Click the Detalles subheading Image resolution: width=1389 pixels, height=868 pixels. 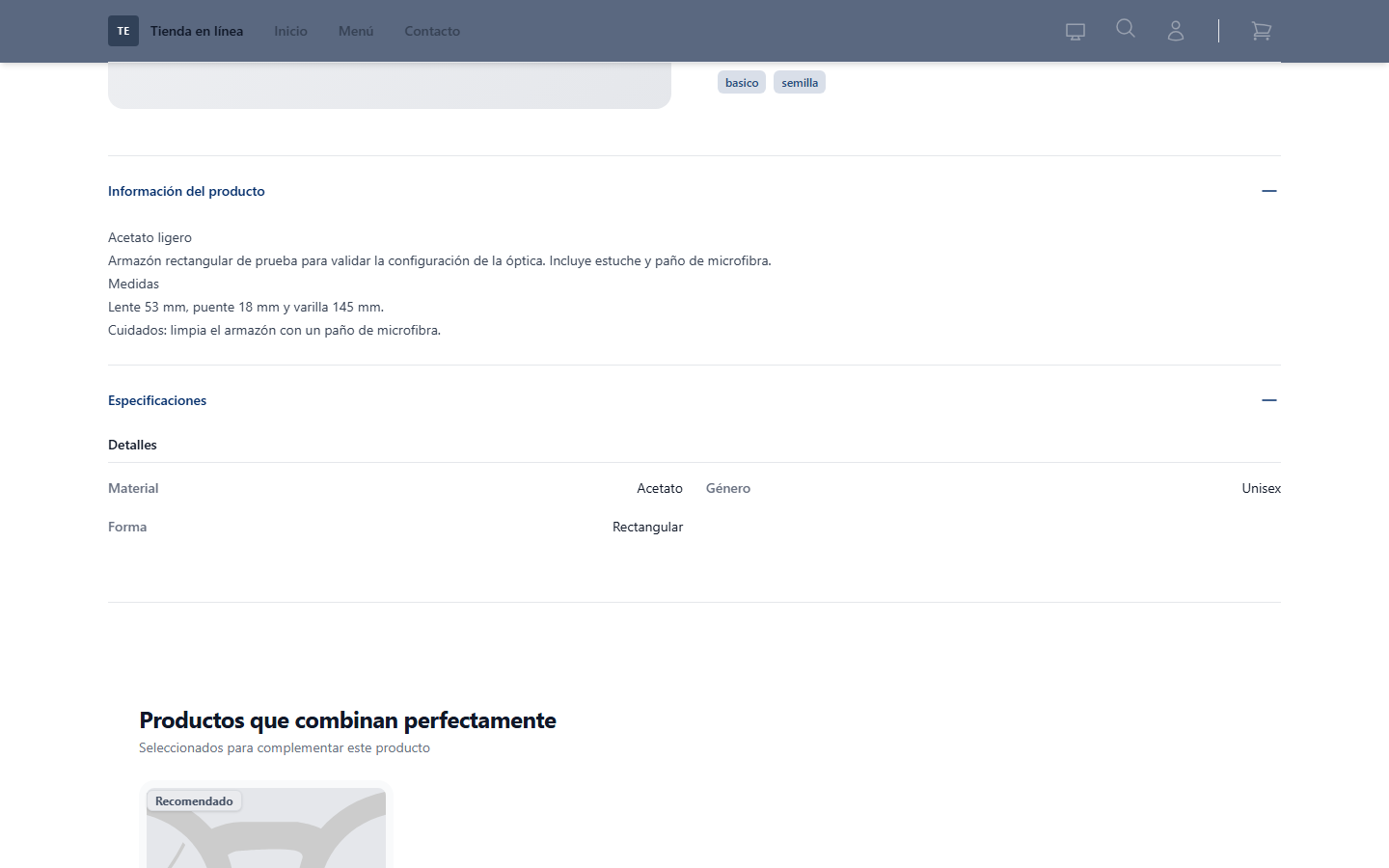(x=132, y=445)
